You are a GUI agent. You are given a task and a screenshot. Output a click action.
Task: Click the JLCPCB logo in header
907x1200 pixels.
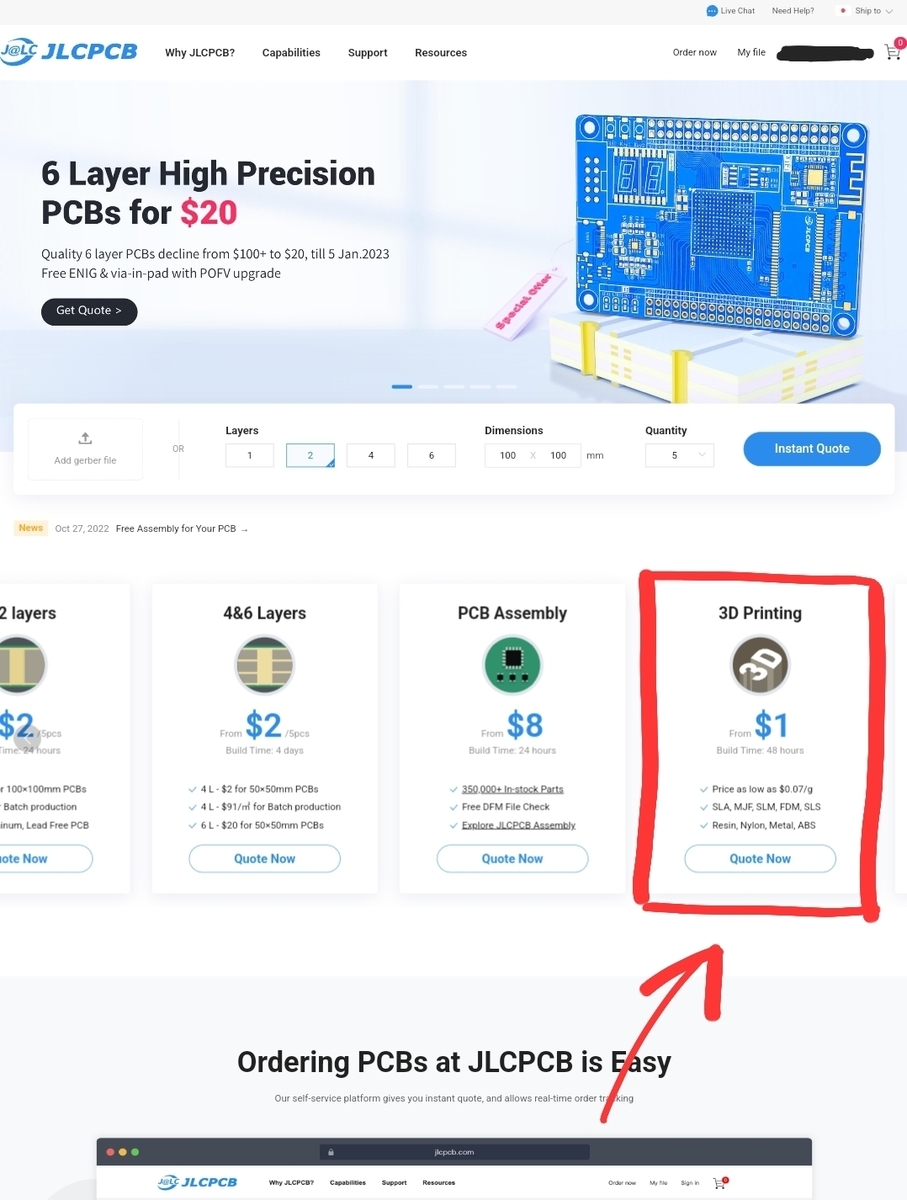69,52
